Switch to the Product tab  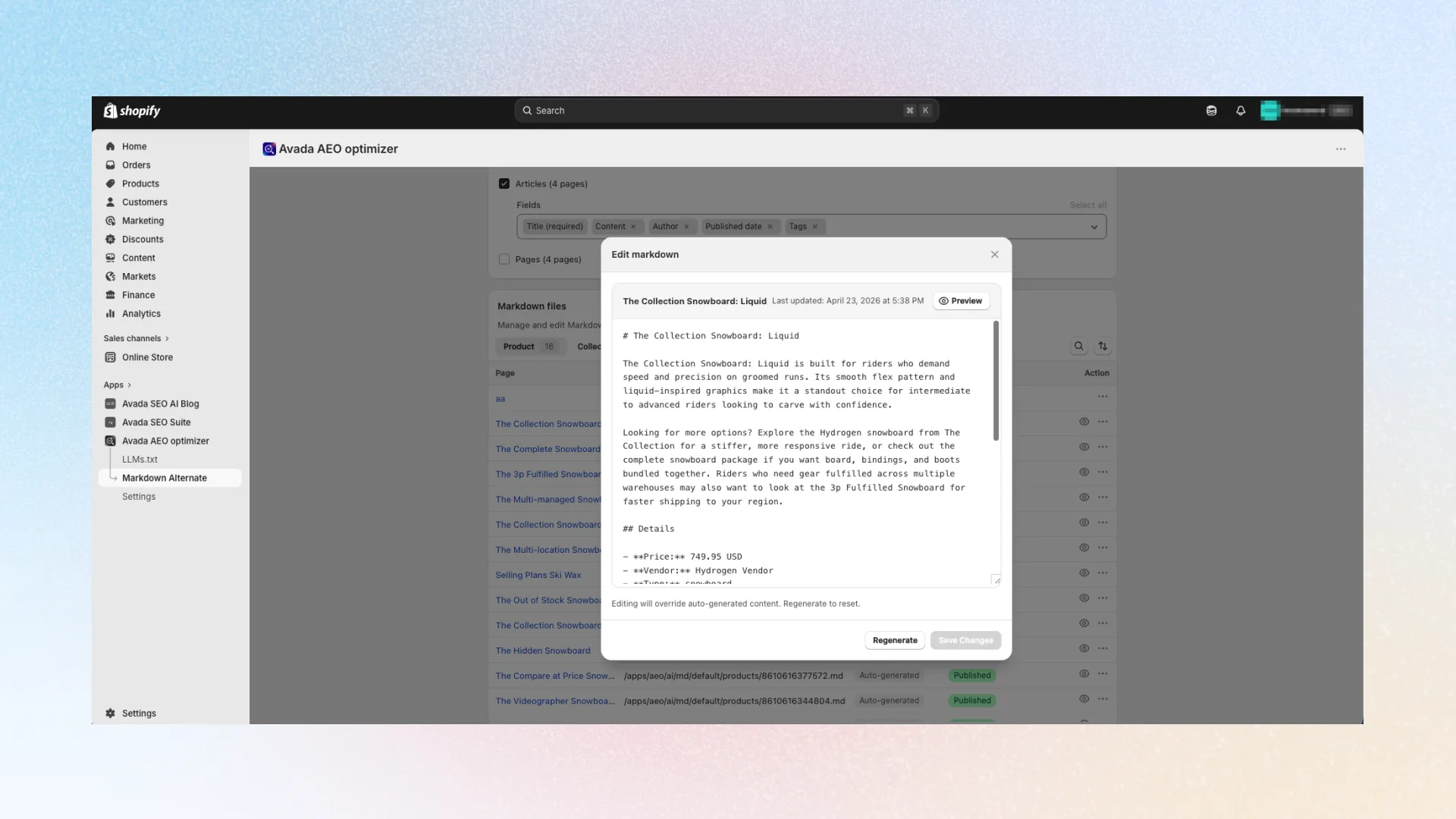pyautogui.click(x=529, y=347)
